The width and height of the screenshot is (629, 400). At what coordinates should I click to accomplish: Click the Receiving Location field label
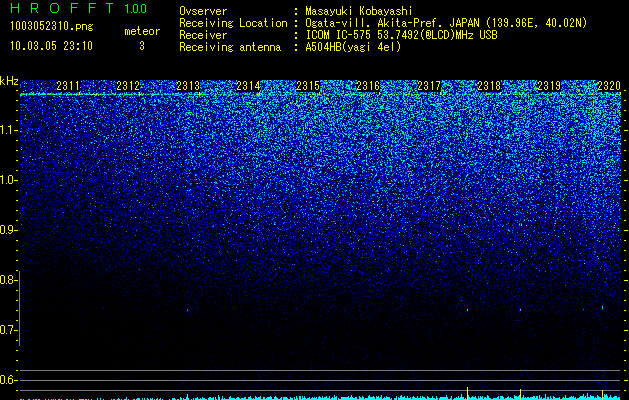click(x=233, y=23)
